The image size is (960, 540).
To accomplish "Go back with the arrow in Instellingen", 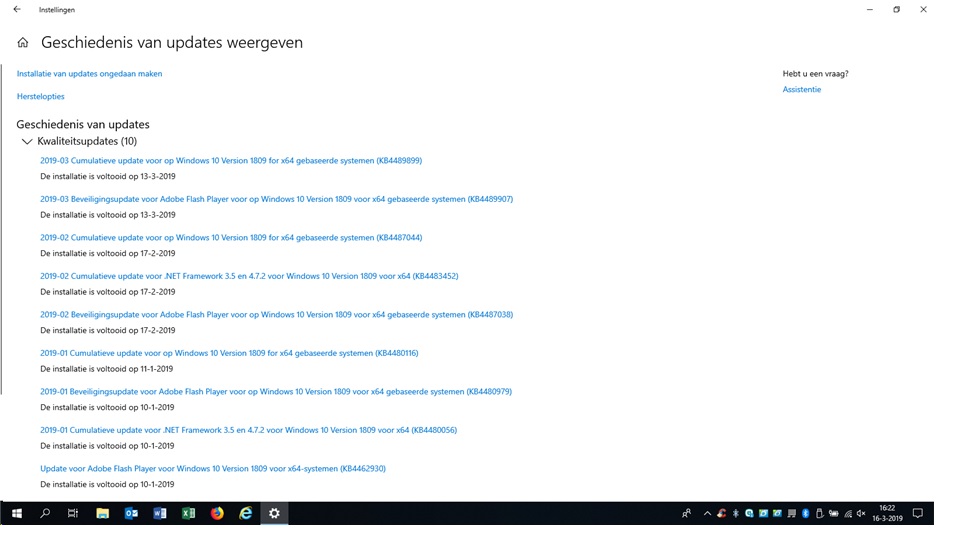I will coord(17,9).
